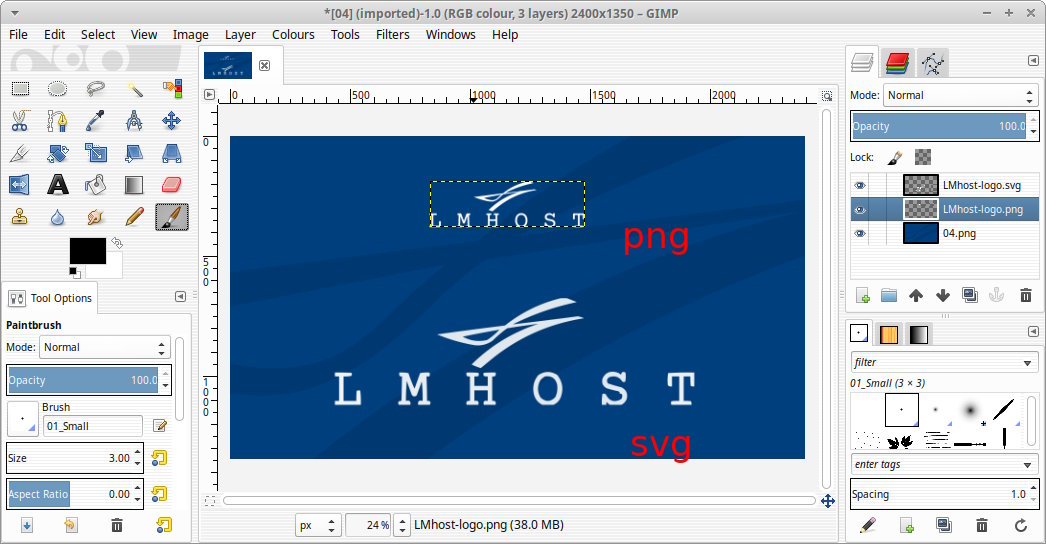Toggle lock alpha channel checkerboard icon
This screenshot has width=1046, height=544.
[x=923, y=158]
